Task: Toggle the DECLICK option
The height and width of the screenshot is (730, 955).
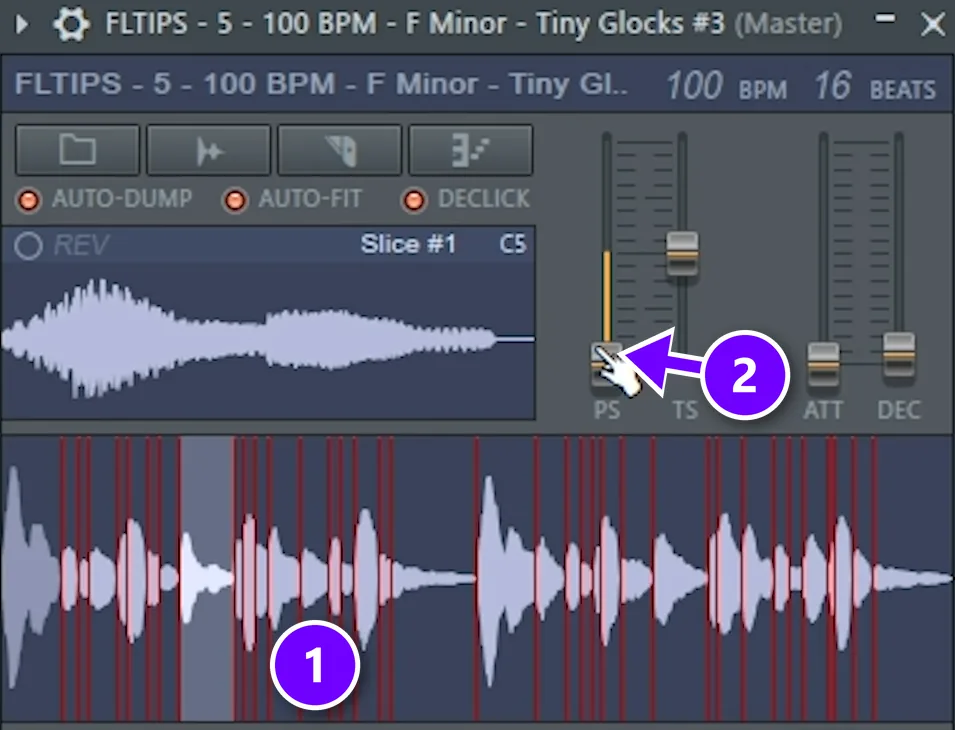Action: coord(414,200)
